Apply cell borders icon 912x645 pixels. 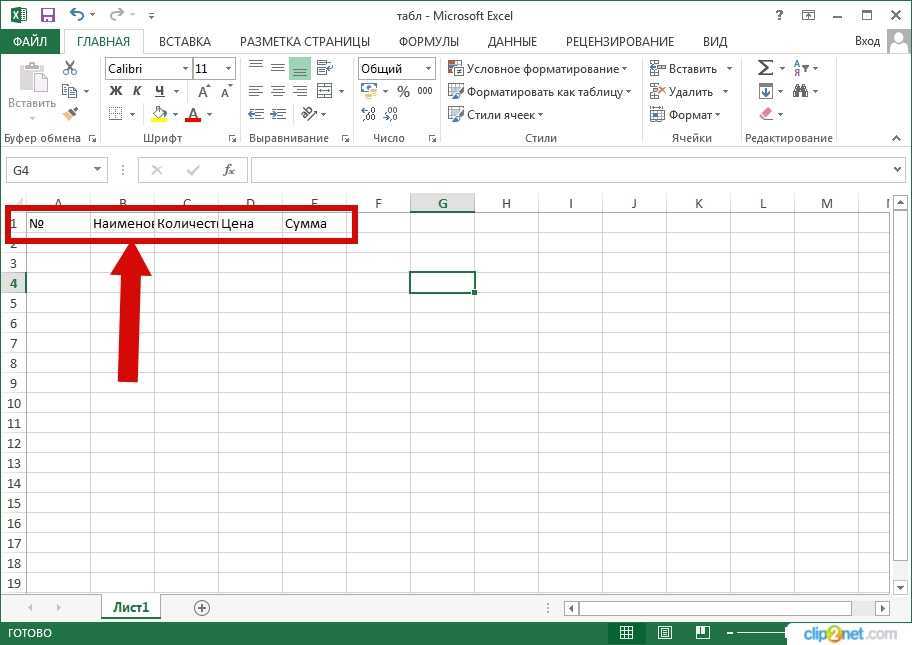[x=116, y=113]
